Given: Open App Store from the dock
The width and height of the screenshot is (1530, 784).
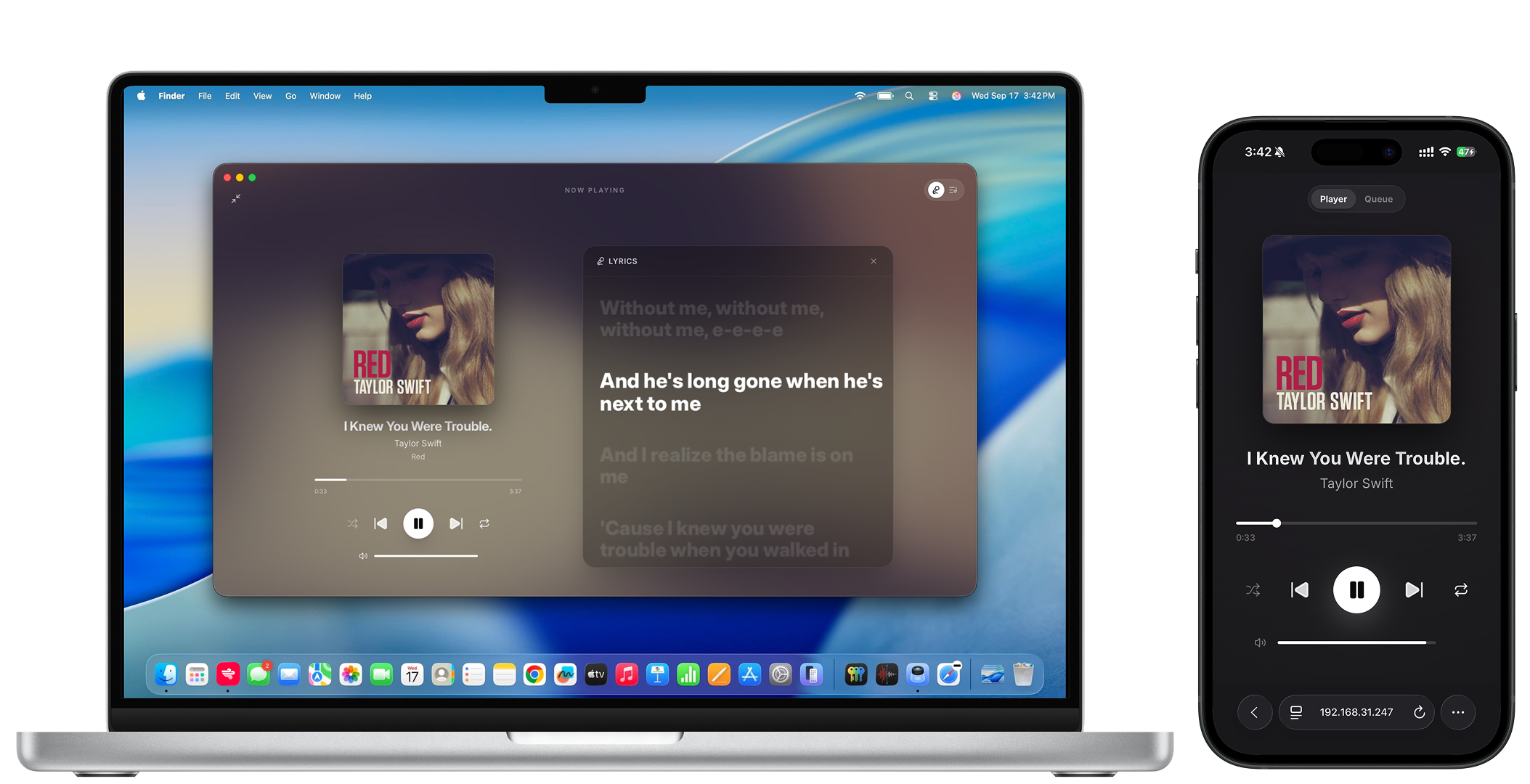Looking at the screenshot, I should [749, 674].
